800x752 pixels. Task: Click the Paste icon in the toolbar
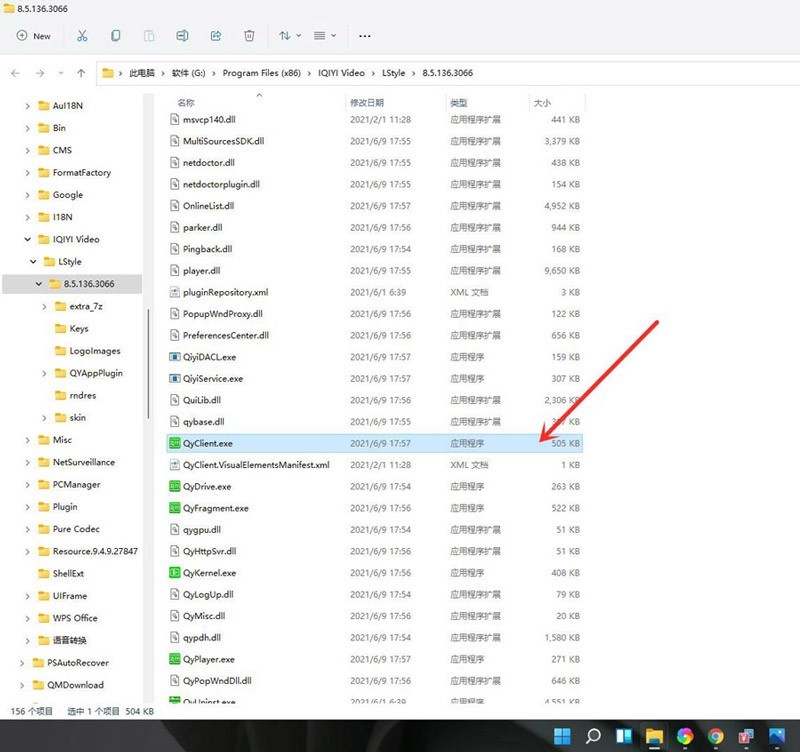(x=148, y=36)
